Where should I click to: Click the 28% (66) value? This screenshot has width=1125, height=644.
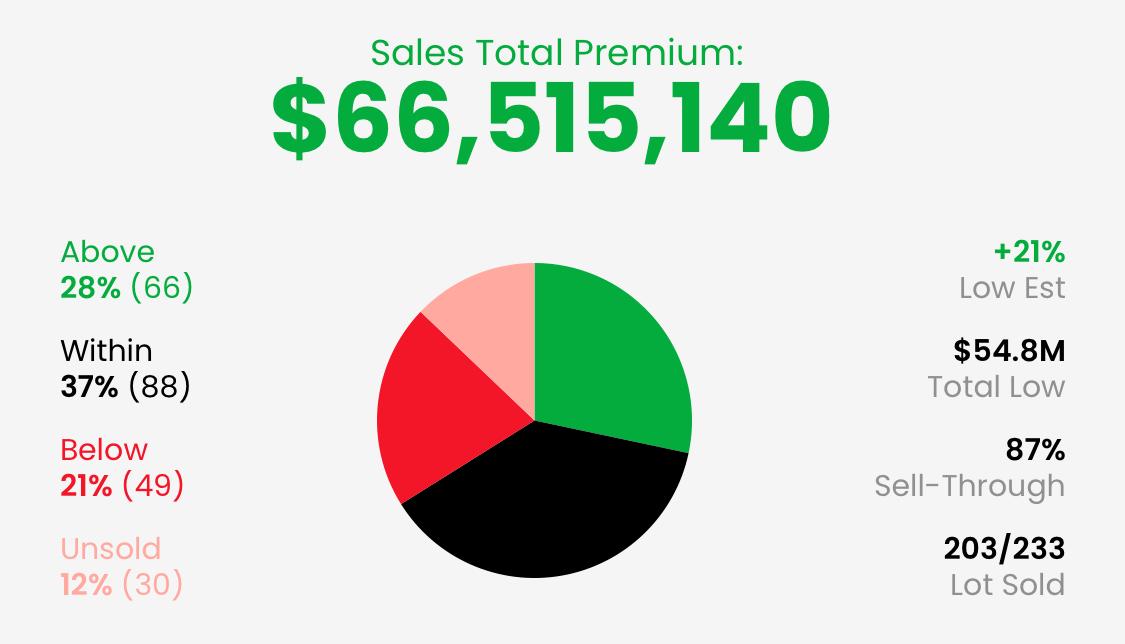pyautogui.click(x=126, y=288)
